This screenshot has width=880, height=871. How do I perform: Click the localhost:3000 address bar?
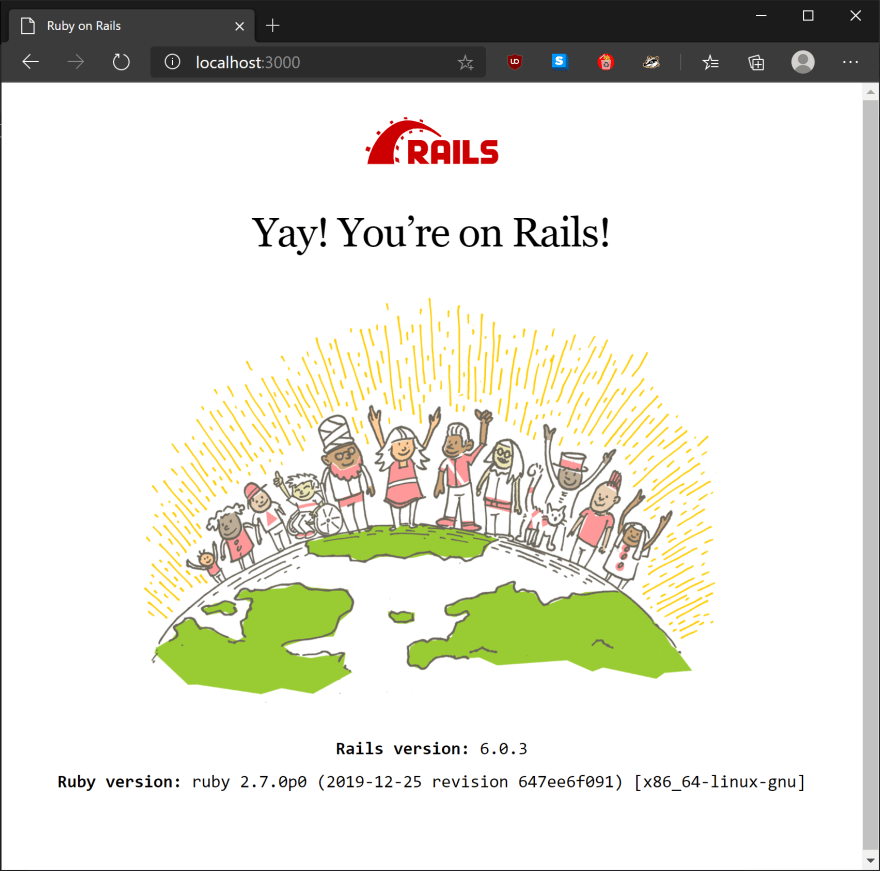click(x=318, y=62)
